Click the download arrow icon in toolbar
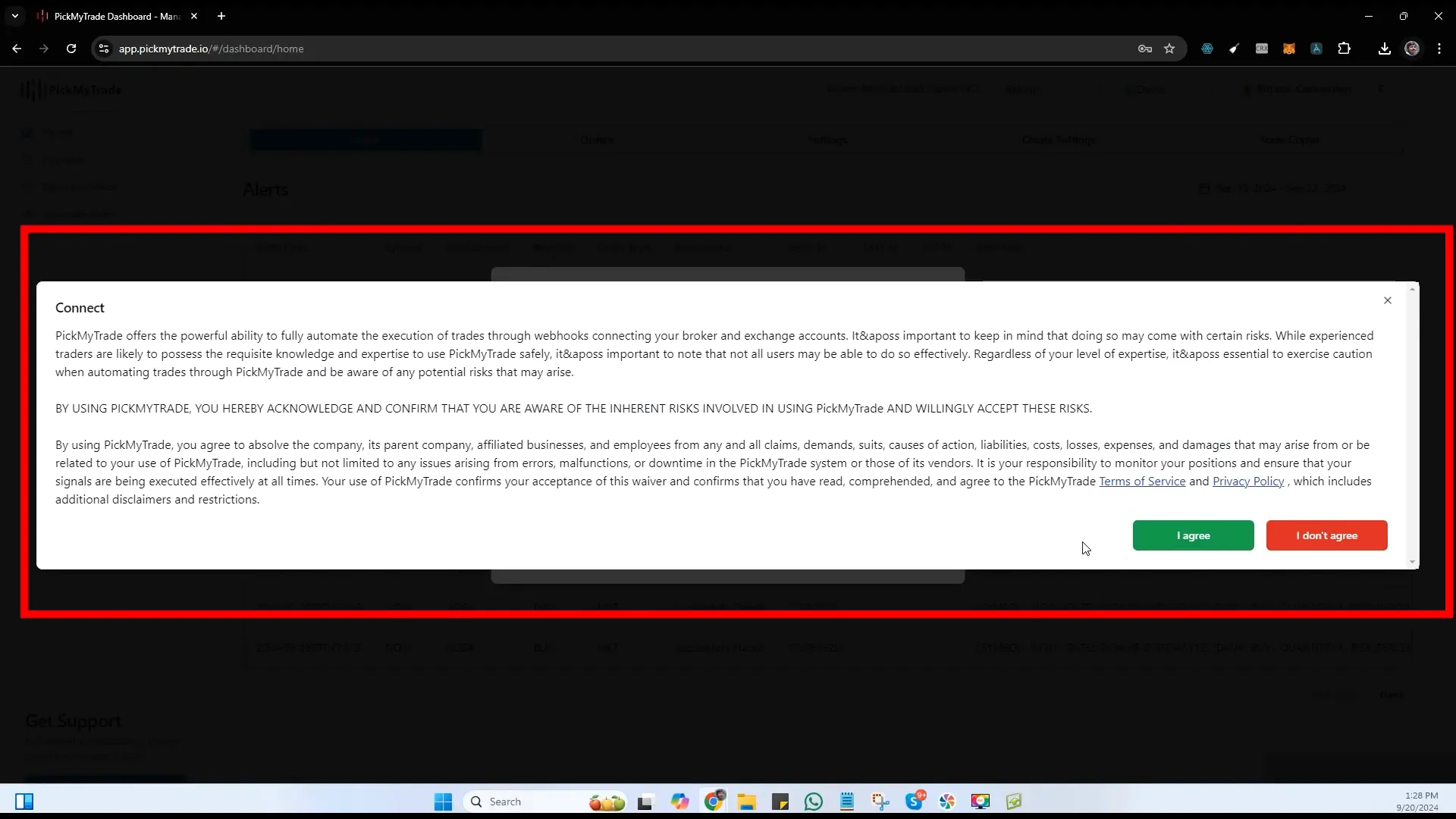1456x819 pixels. coord(1385,48)
